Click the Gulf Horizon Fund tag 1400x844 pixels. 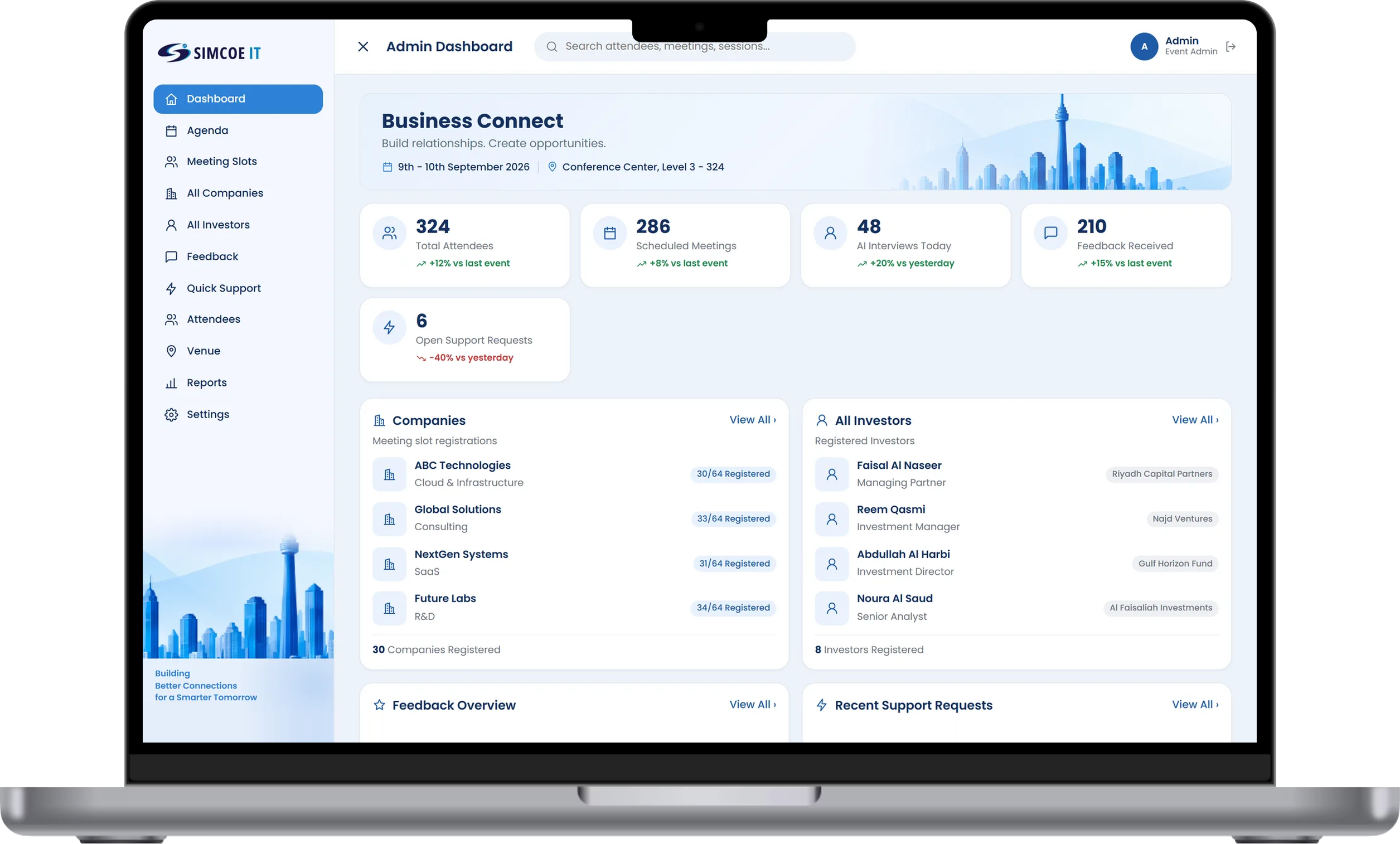pyautogui.click(x=1175, y=564)
